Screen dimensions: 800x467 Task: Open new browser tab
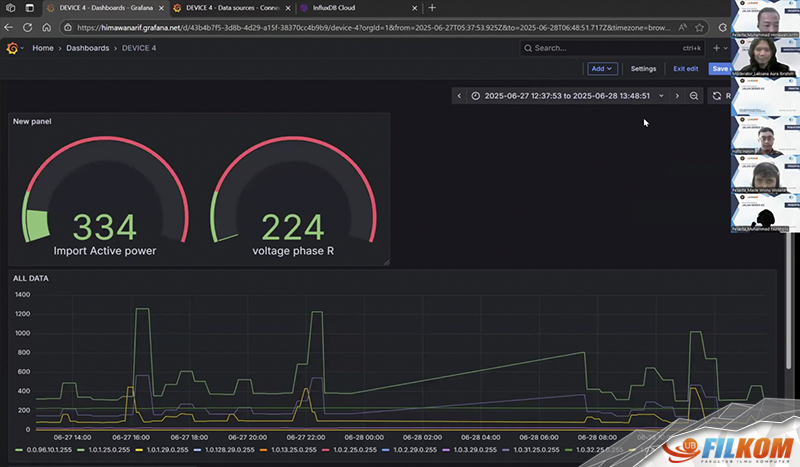point(432,8)
